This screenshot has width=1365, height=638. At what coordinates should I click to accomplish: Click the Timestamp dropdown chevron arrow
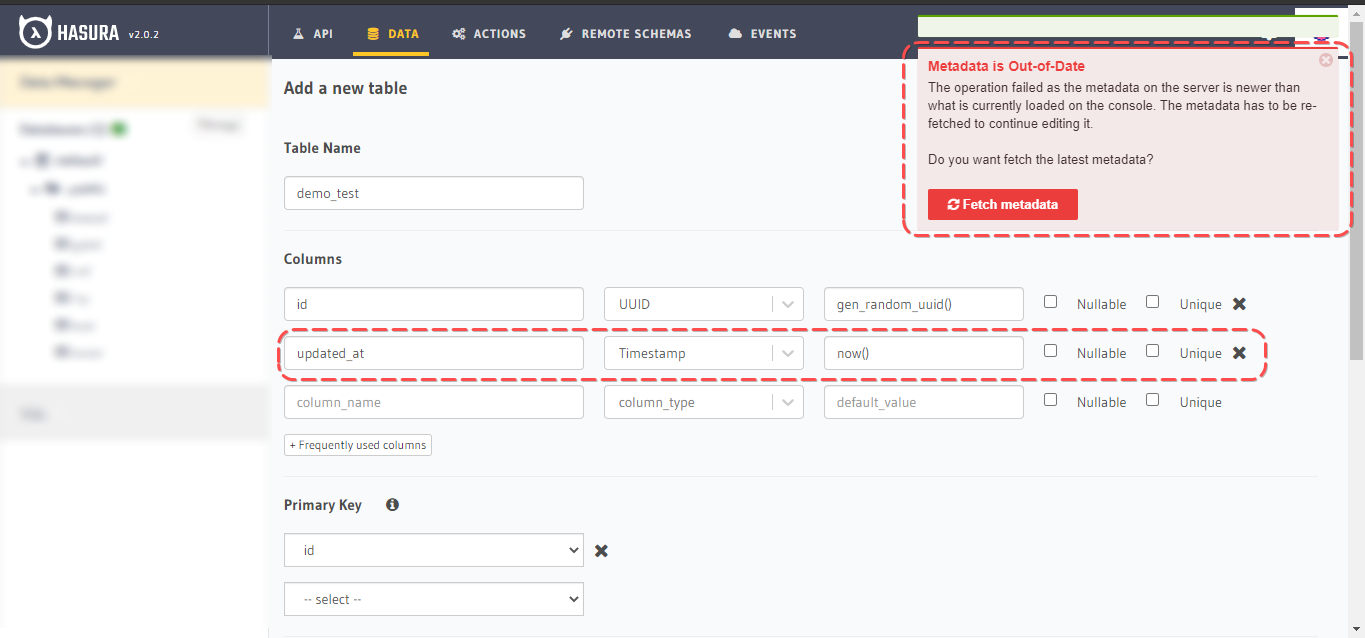pos(788,353)
